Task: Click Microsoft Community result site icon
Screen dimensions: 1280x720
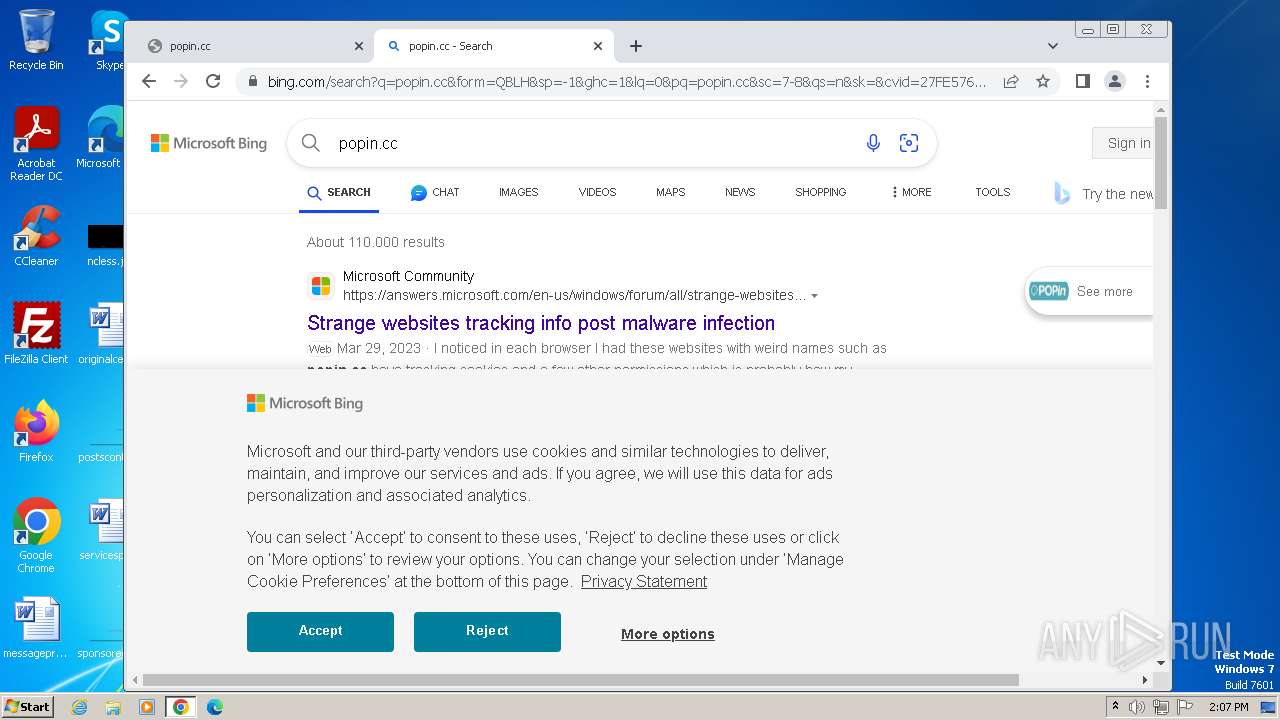Action: click(x=321, y=286)
